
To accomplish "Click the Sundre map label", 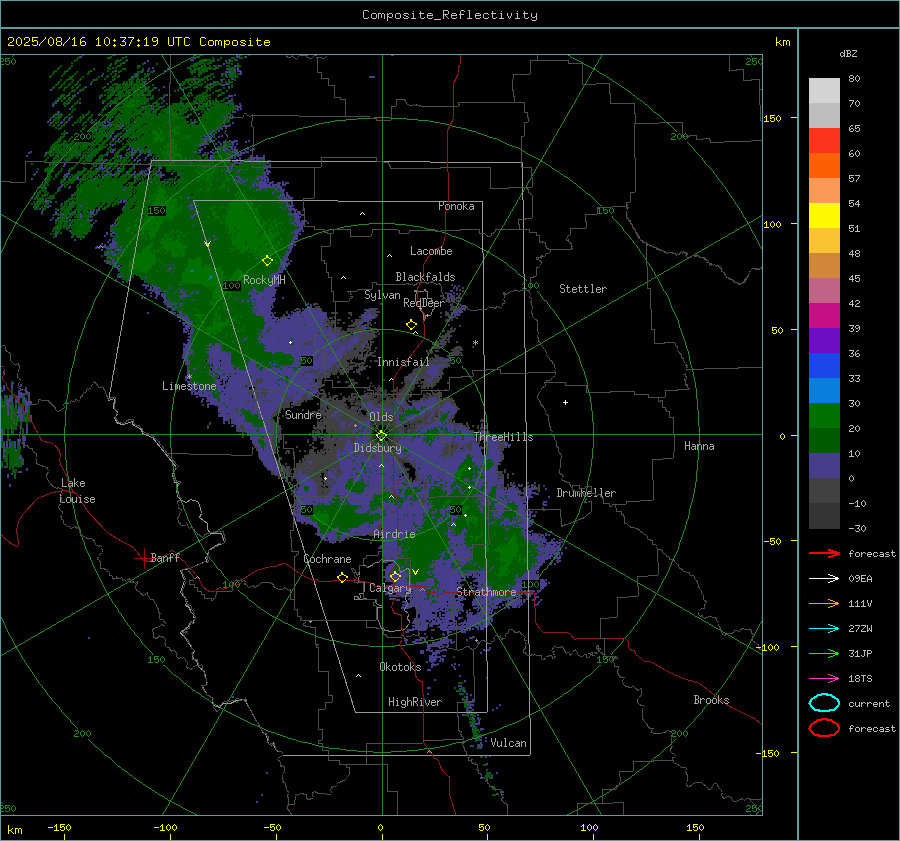I will coord(303,414).
